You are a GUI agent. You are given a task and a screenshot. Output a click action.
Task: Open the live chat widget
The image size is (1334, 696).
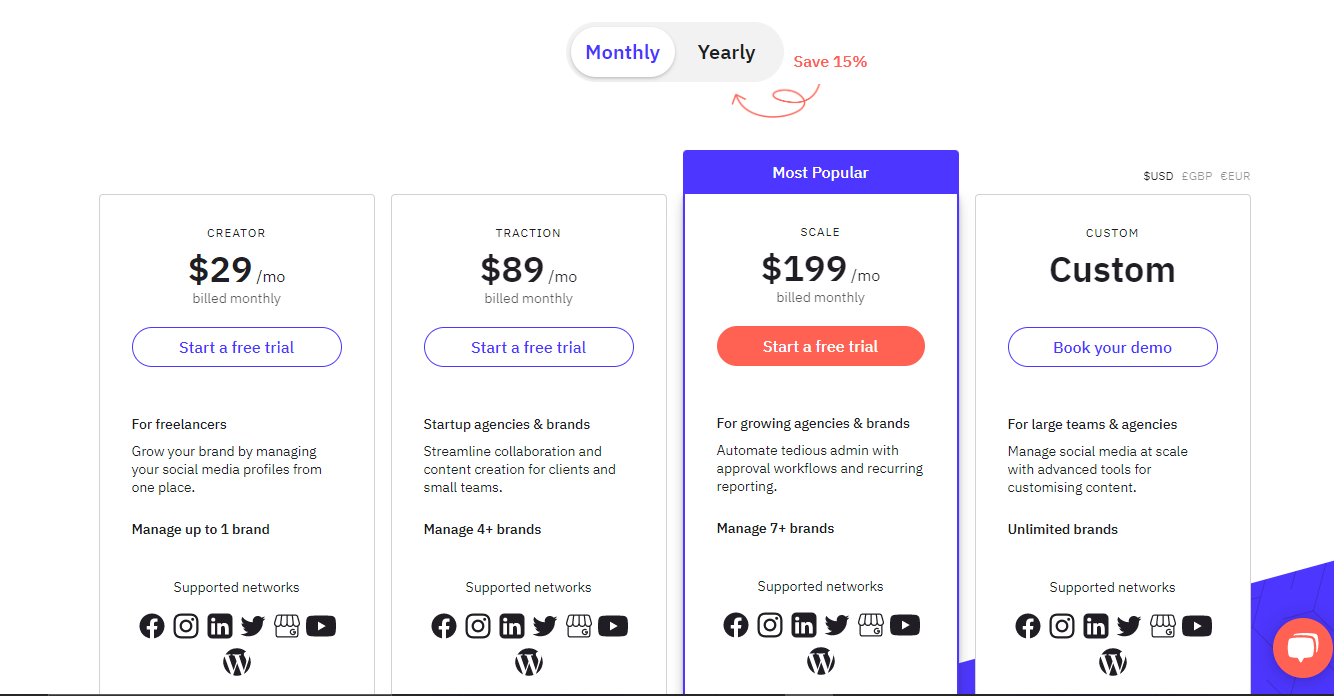pos(1301,648)
